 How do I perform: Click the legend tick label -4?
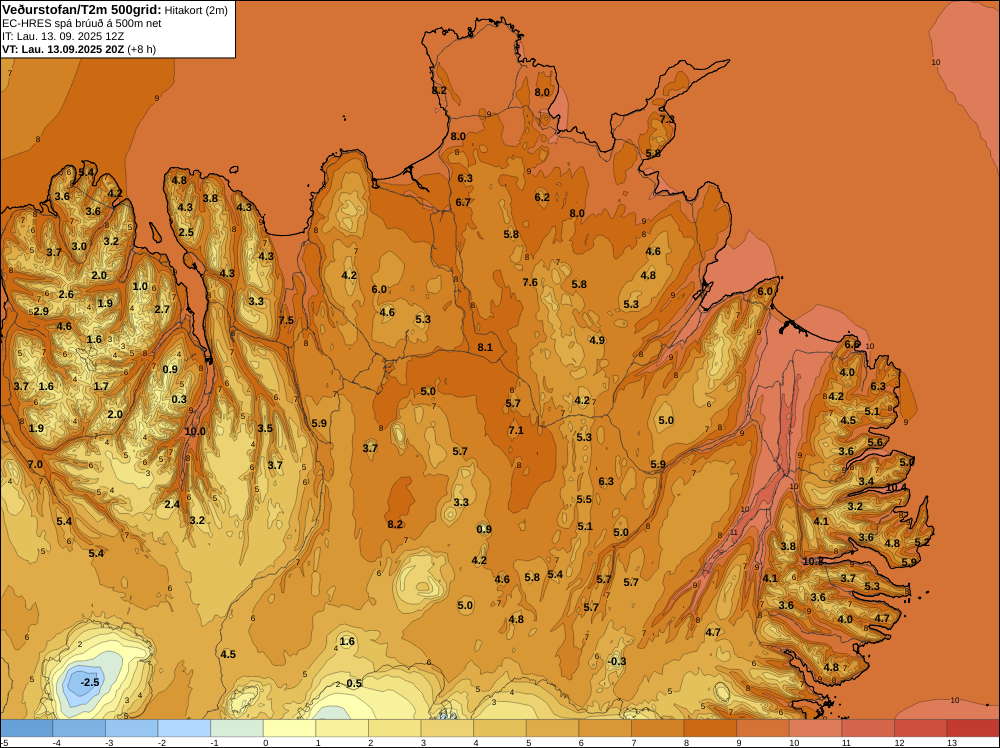(x=57, y=742)
